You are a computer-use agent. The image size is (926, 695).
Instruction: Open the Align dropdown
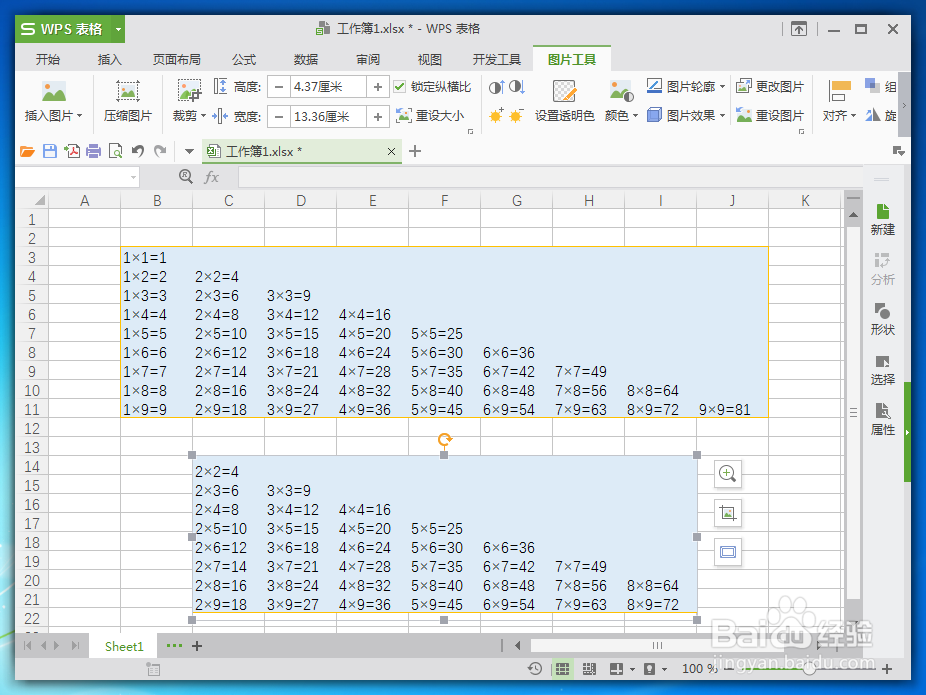point(839,116)
